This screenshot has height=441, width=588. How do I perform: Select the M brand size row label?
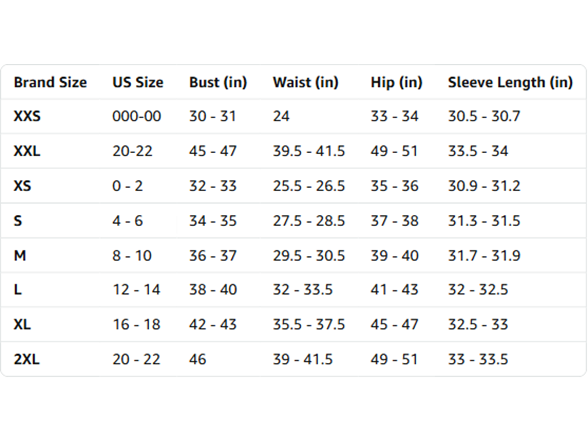coord(20,256)
